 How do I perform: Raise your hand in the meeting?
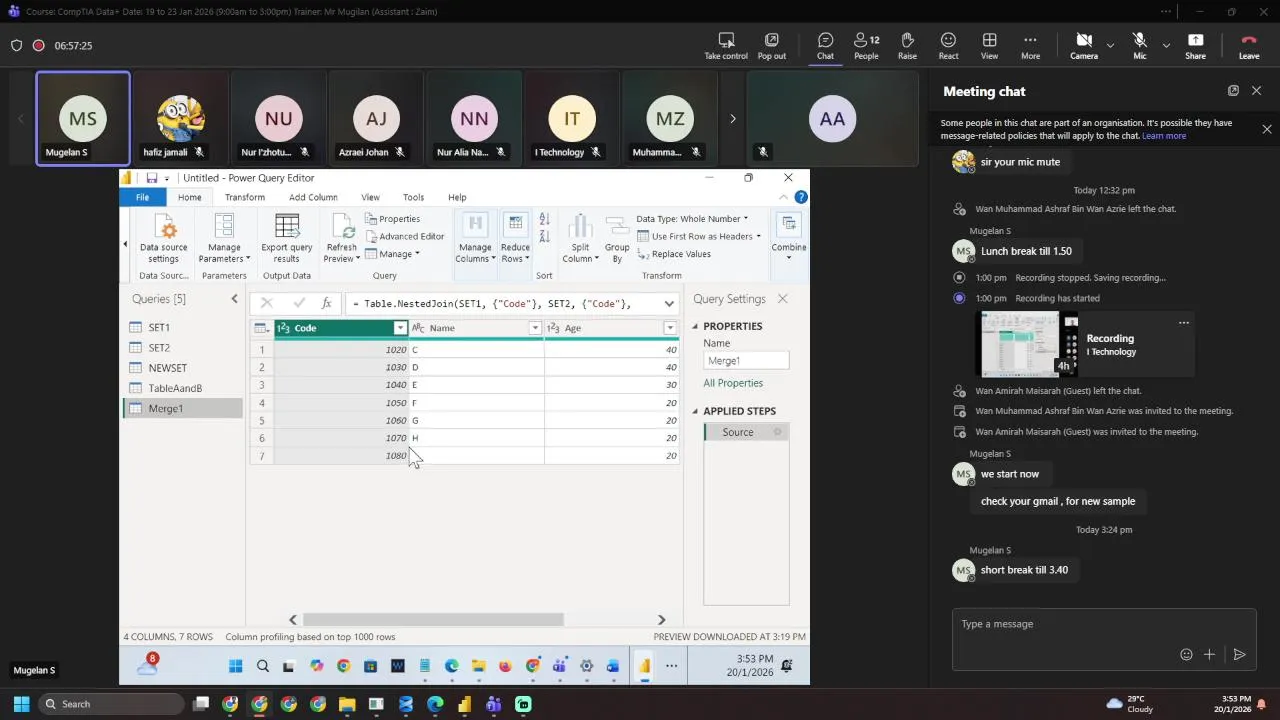pos(907,46)
